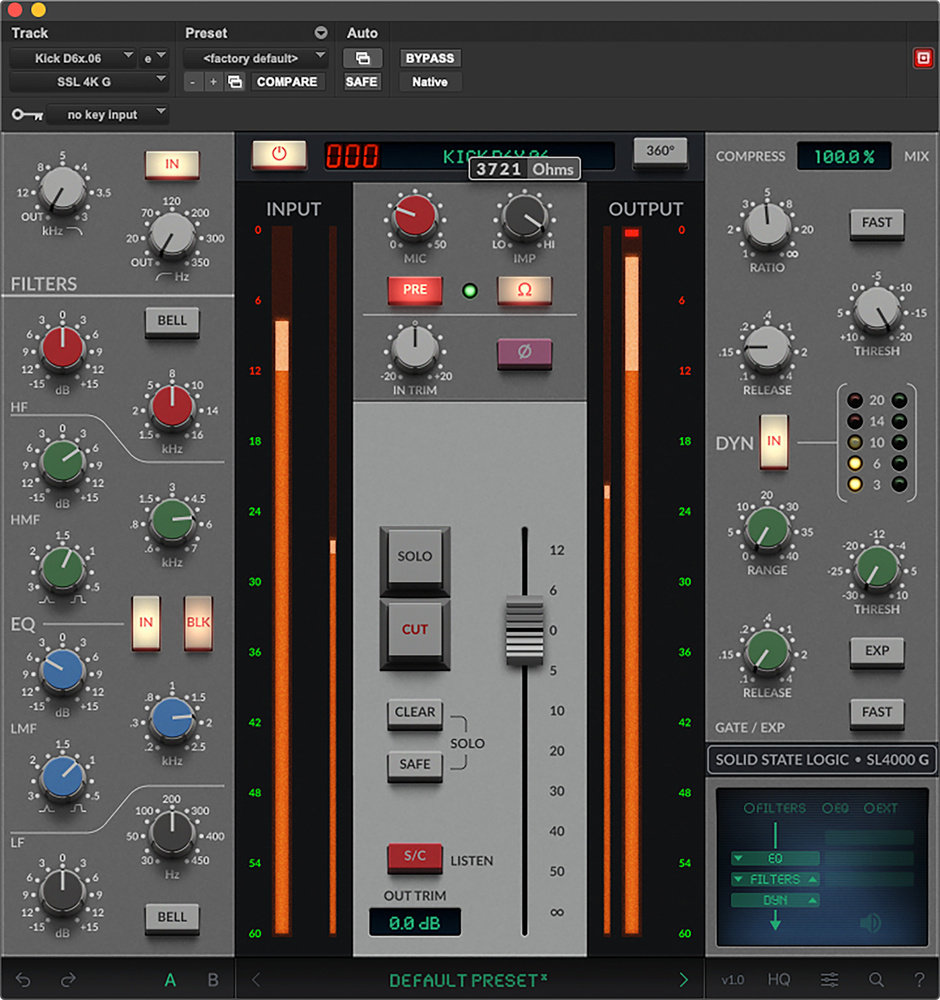Open the search magnifier icon
940x1000 pixels.
(x=876, y=980)
